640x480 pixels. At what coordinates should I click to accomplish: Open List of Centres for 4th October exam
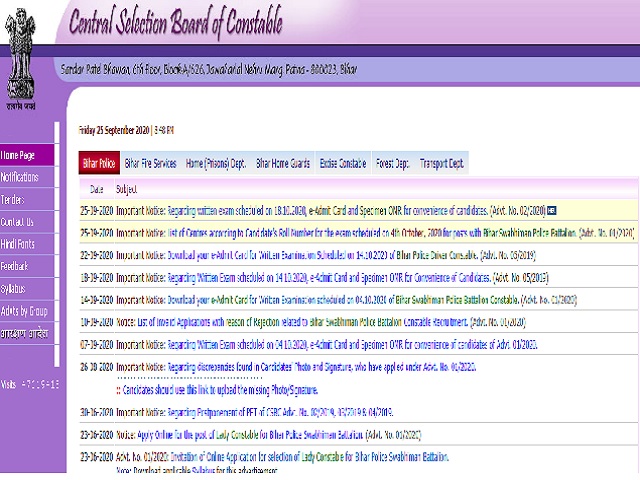coord(372,233)
